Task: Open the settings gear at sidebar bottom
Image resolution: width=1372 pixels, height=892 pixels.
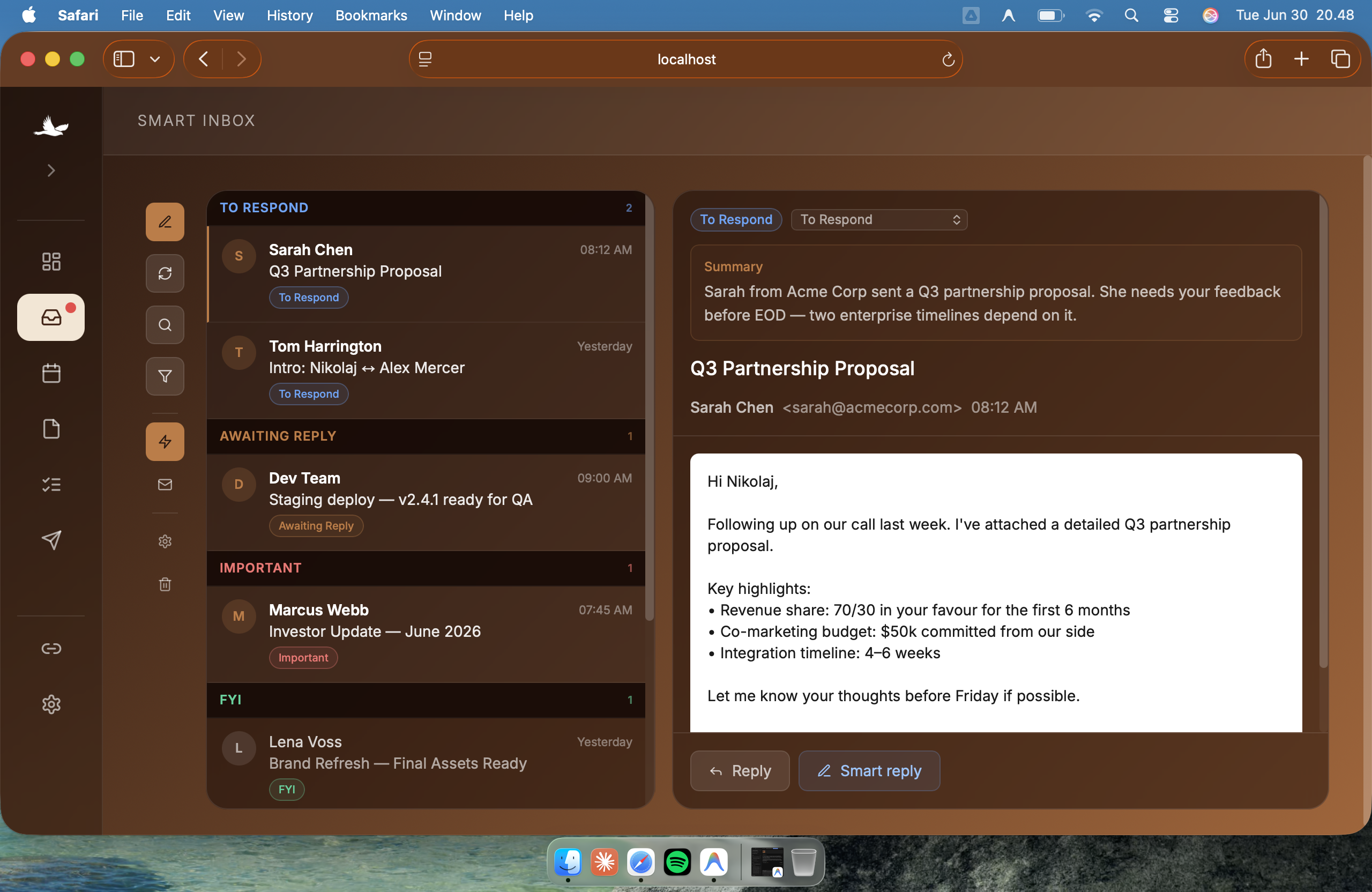Action: 51,704
